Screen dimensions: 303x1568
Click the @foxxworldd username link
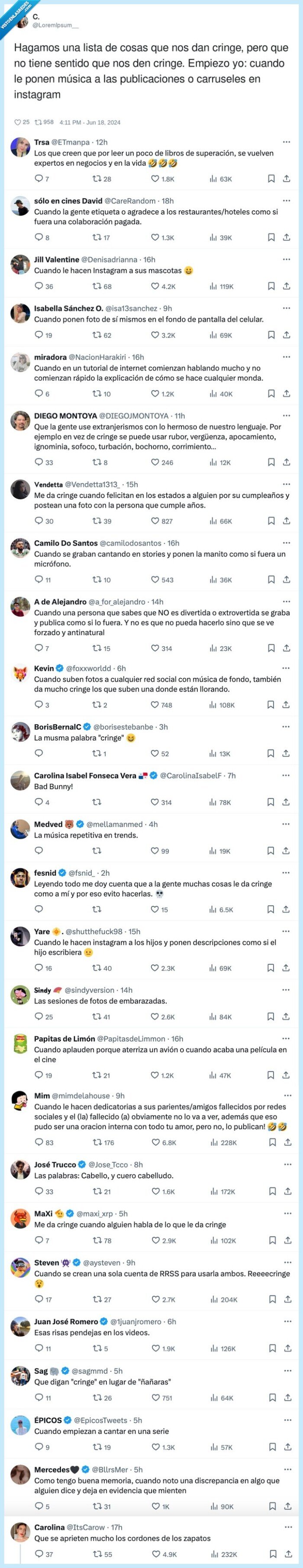tap(88, 666)
